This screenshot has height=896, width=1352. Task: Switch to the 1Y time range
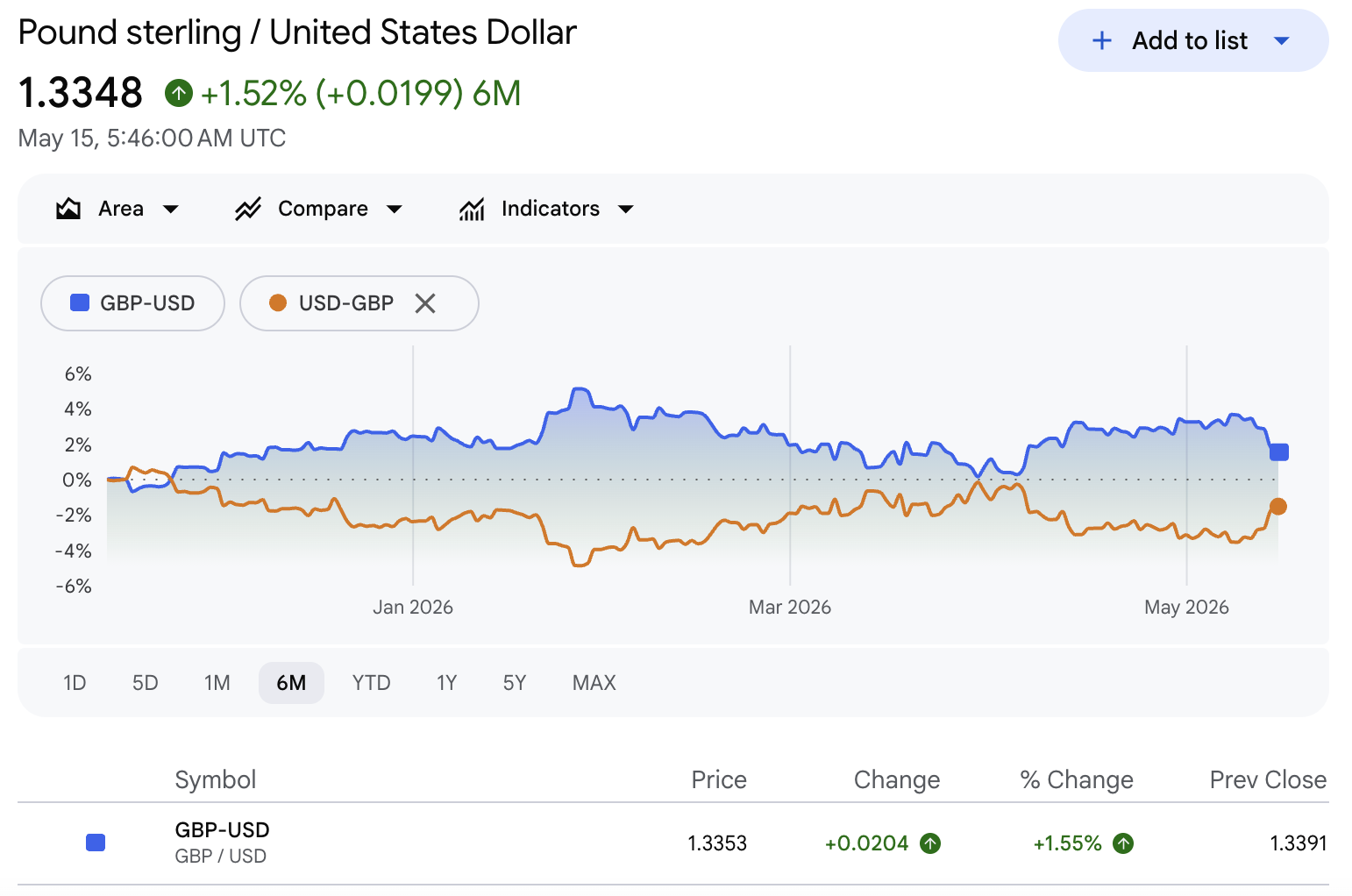[x=447, y=683]
